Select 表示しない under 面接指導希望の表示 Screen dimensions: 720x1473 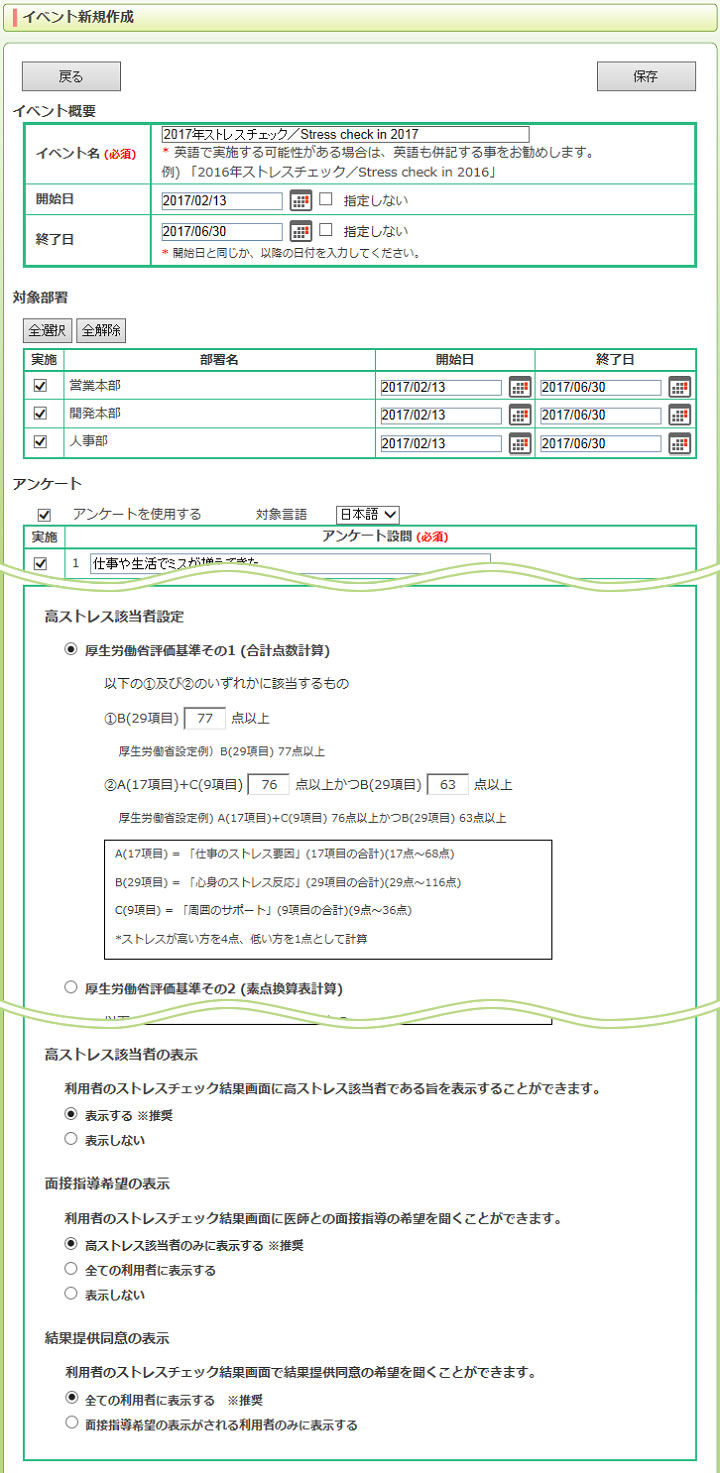click(70, 1293)
